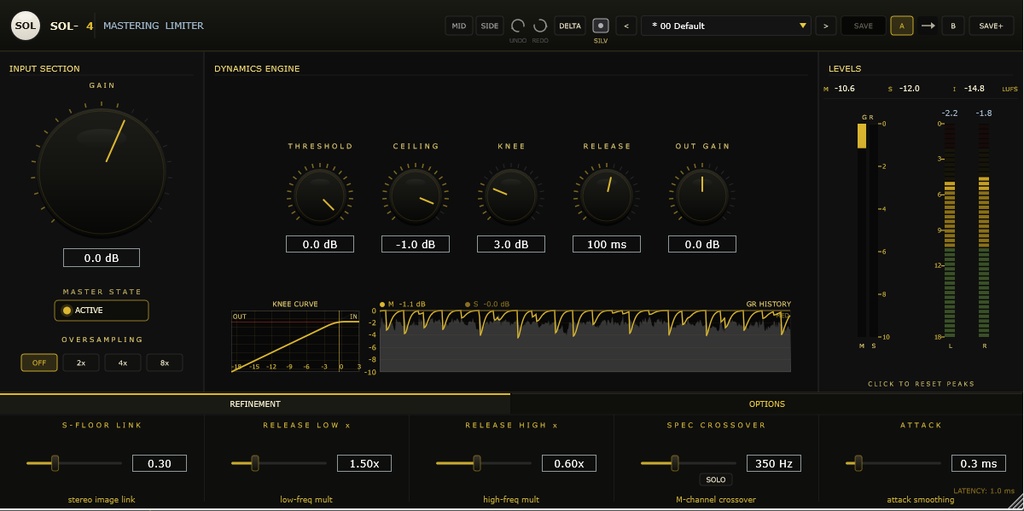Image resolution: width=1024 pixels, height=511 pixels.
Task: Toggle SOLO for spec crossover
Action: [x=716, y=480]
